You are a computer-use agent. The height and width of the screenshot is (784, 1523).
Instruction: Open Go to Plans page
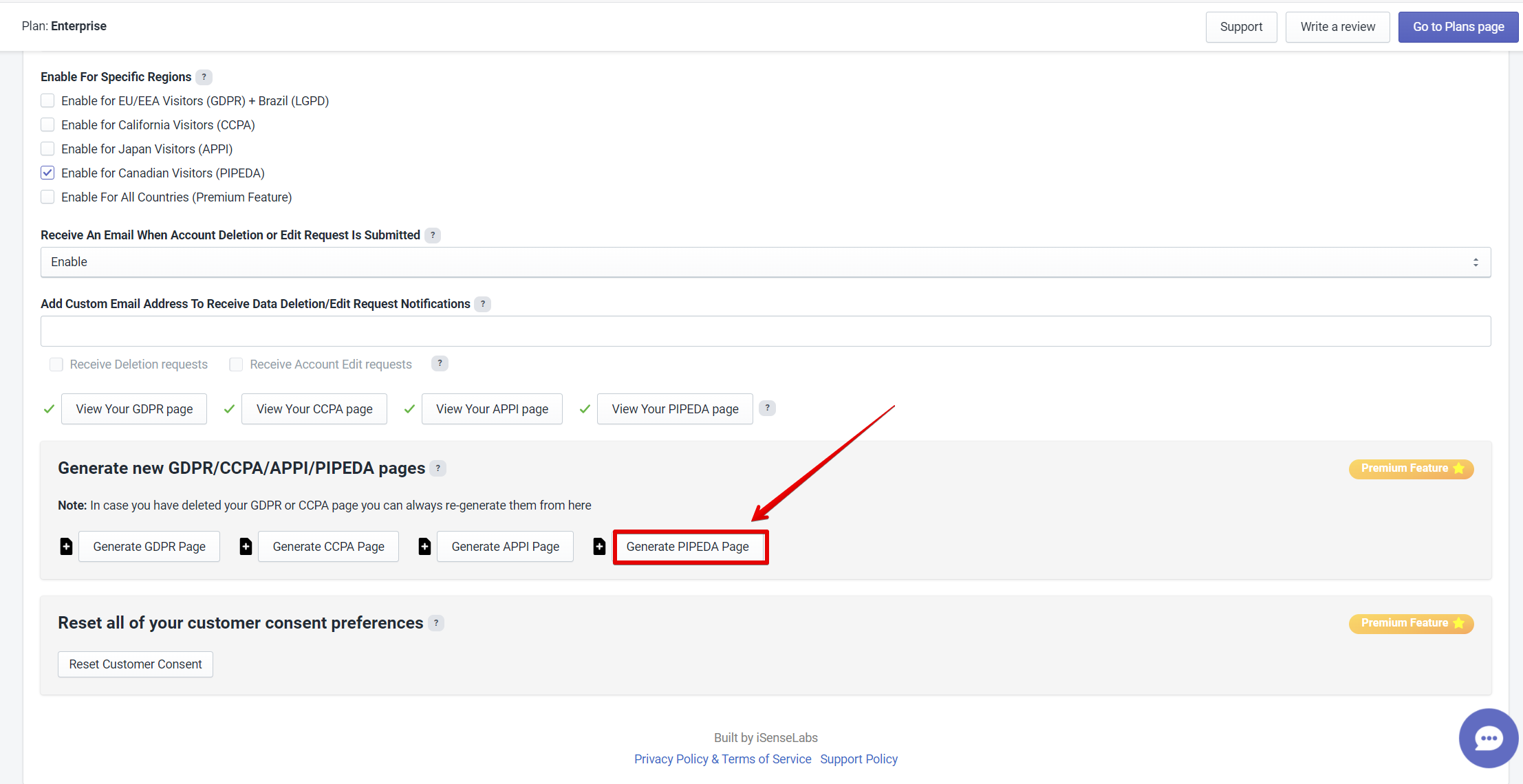click(1458, 27)
